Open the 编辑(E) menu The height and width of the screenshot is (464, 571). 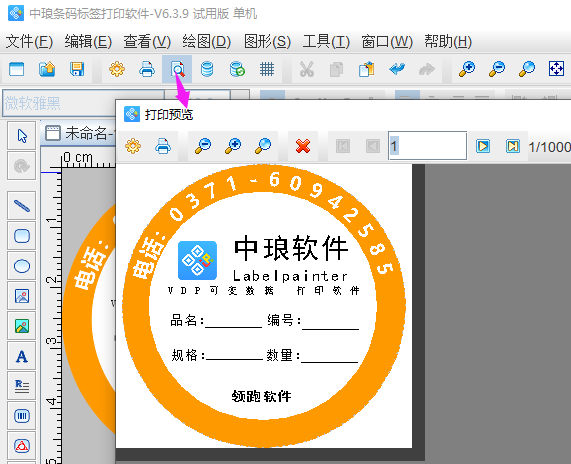tap(88, 42)
